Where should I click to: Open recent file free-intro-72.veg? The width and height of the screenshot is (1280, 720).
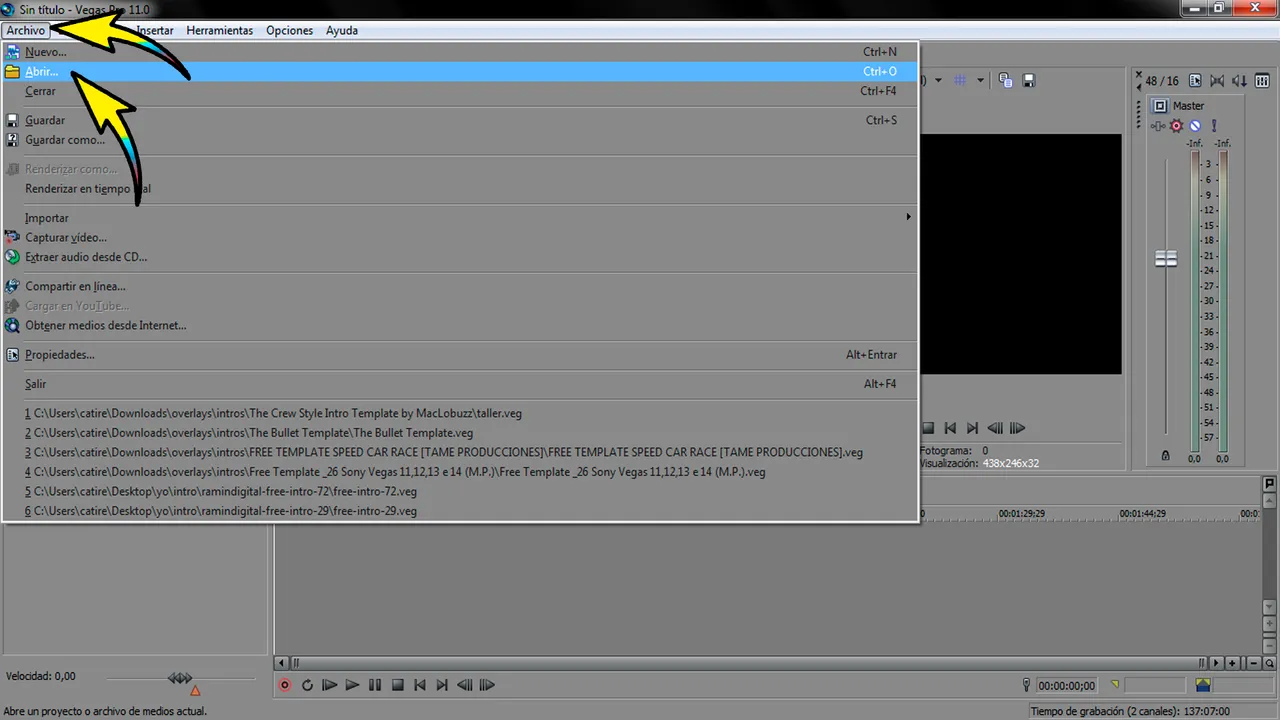pyautogui.click(x=460, y=491)
